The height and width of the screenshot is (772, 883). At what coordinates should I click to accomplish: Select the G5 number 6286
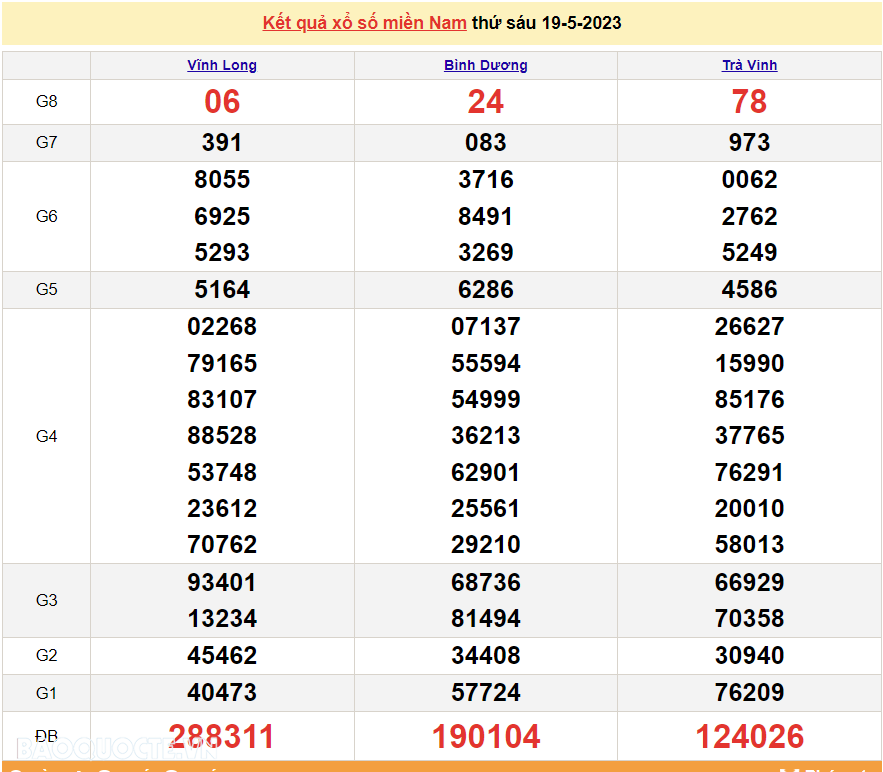pos(486,290)
